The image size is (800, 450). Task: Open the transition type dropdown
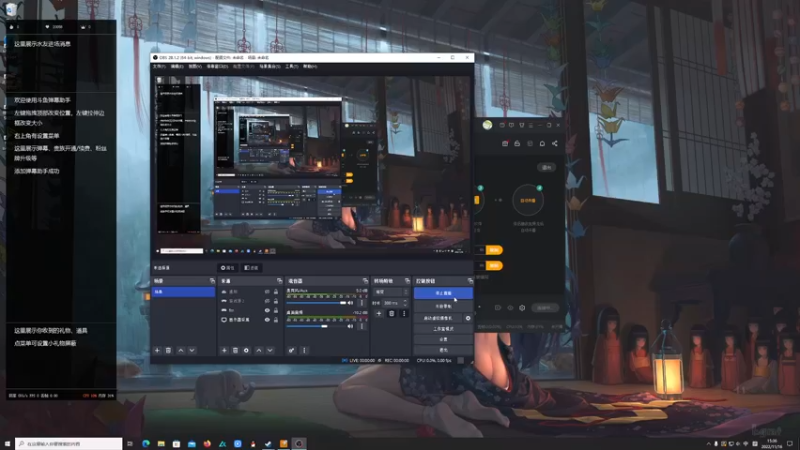tap(391, 292)
